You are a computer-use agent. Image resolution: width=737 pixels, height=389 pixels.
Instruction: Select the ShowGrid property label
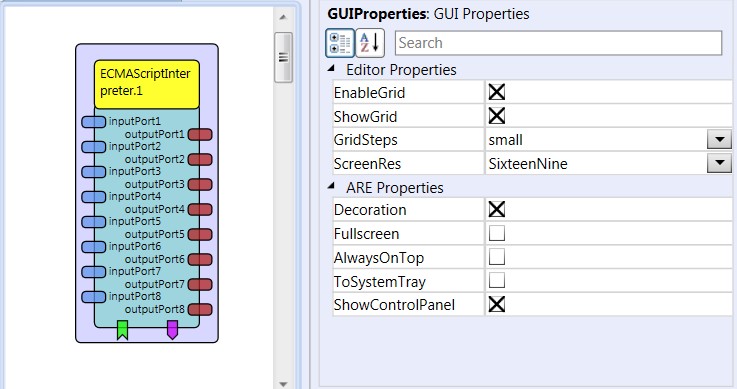coord(365,117)
